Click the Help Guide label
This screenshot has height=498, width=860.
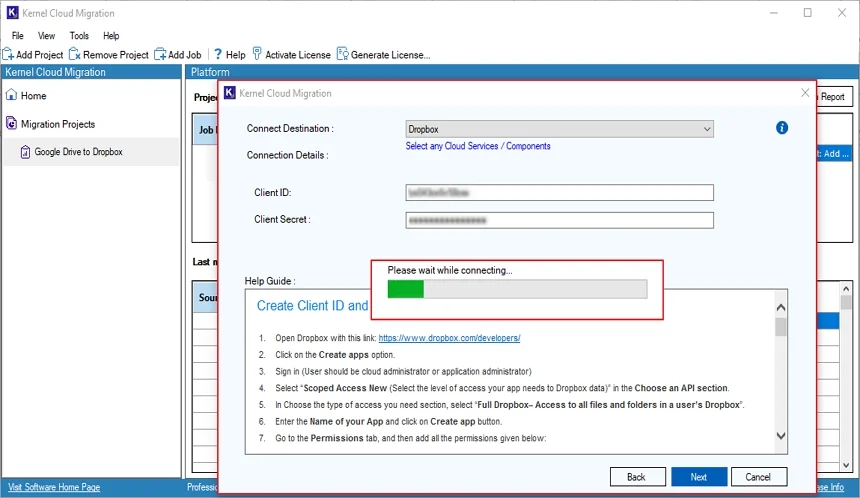[270, 281]
